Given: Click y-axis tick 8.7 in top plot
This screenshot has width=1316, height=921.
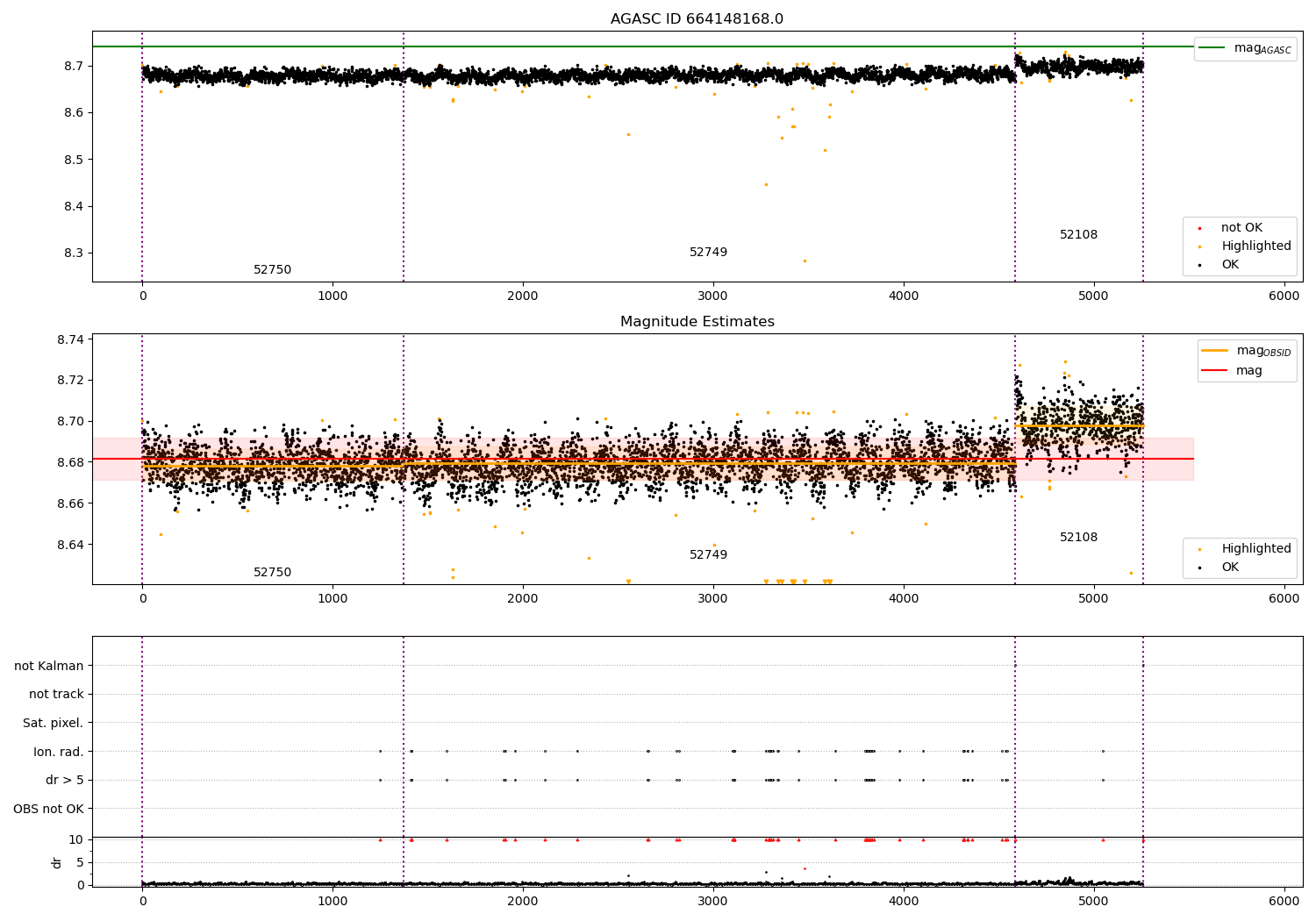Looking at the screenshot, I should click(x=74, y=66).
